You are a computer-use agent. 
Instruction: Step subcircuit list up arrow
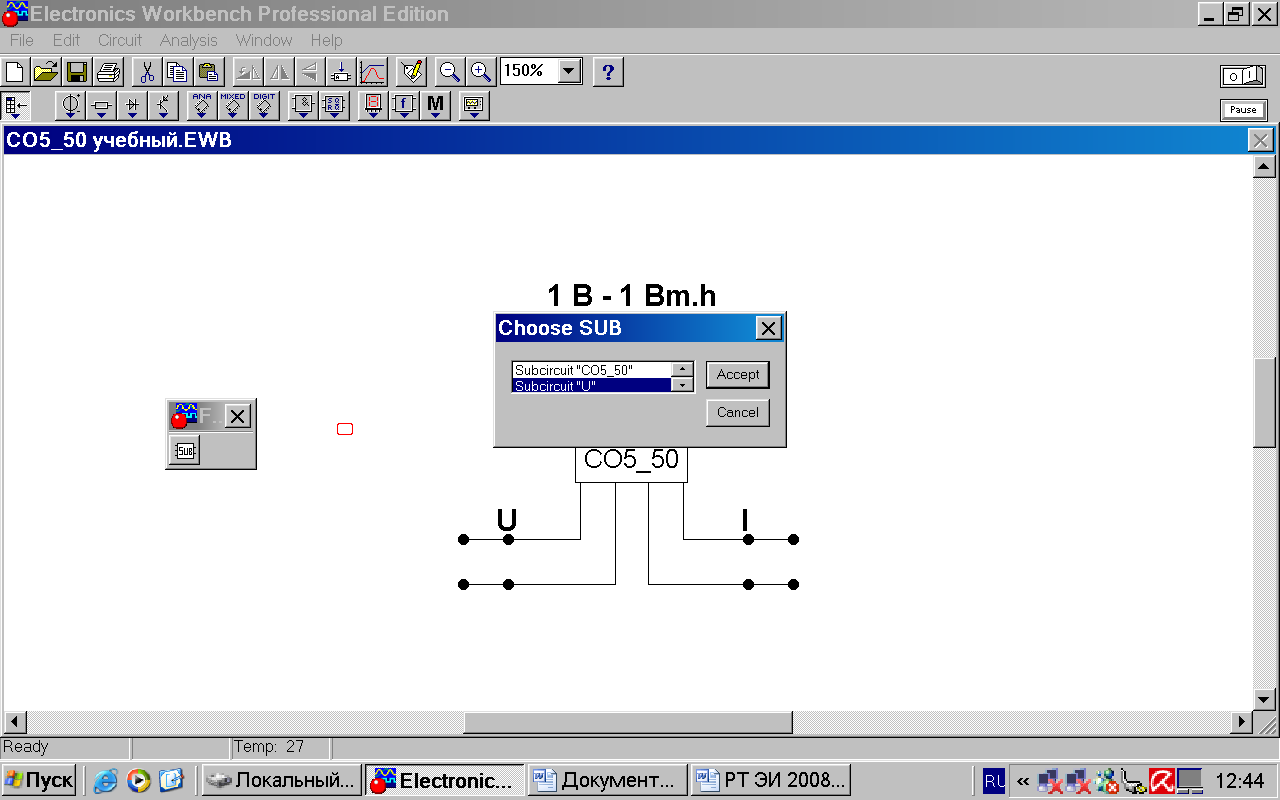click(x=683, y=370)
